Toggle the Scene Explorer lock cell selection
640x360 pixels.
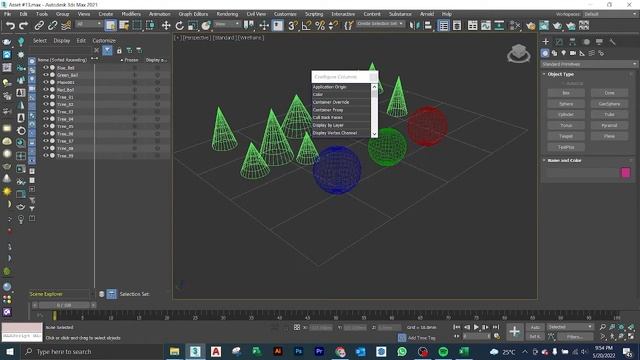[x=119, y=51]
